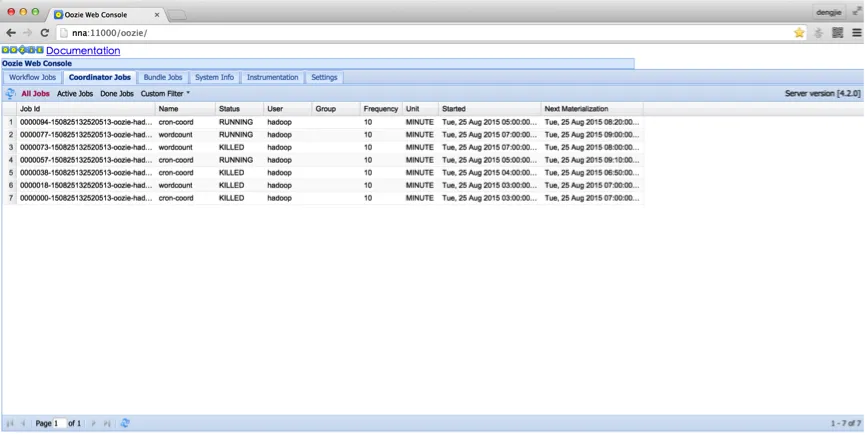Bookmark the page with the star icon
This screenshot has height=435, width=865.
click(x=799, y=33)
